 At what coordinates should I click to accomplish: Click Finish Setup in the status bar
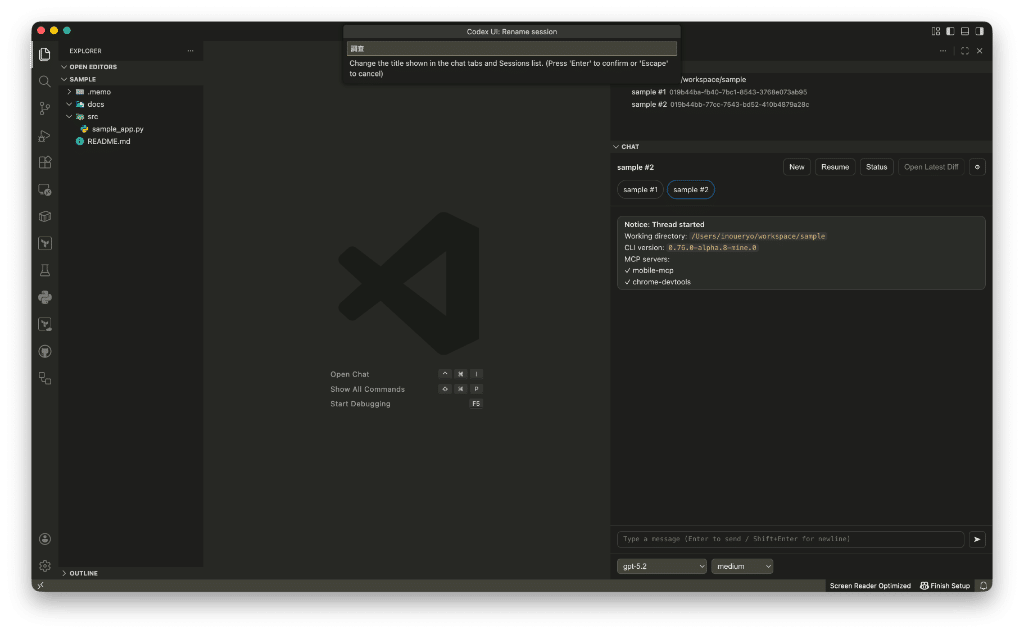coord(944,585)
